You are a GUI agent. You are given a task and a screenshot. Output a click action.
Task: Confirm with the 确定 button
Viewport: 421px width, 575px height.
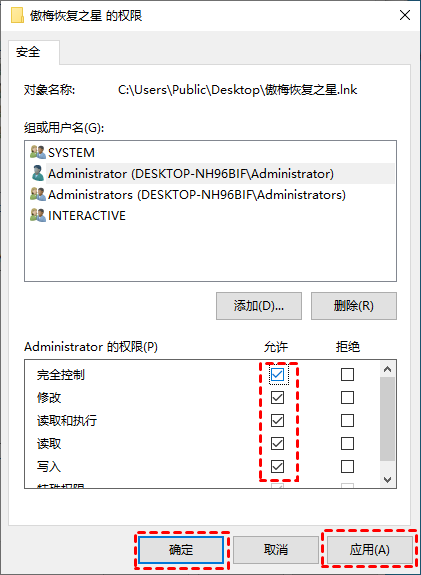point(181,550)
